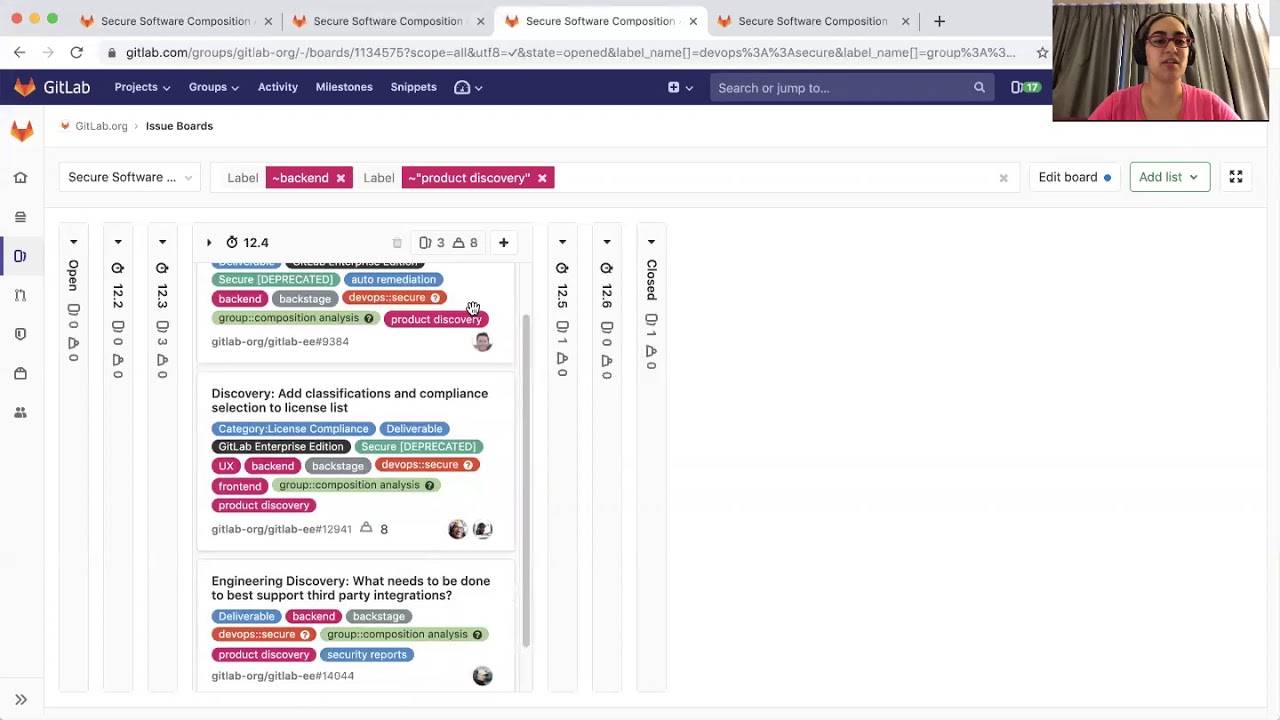Open Security shield icon in sidebar
Screen dimensions: 1280x720
[20, 334]
